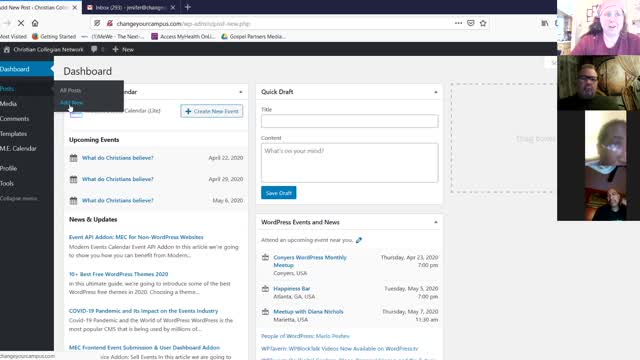Click calendar icon beside April 22 event
The width and height of the screenshot is (640, 360).
click(x=73, y=158)
